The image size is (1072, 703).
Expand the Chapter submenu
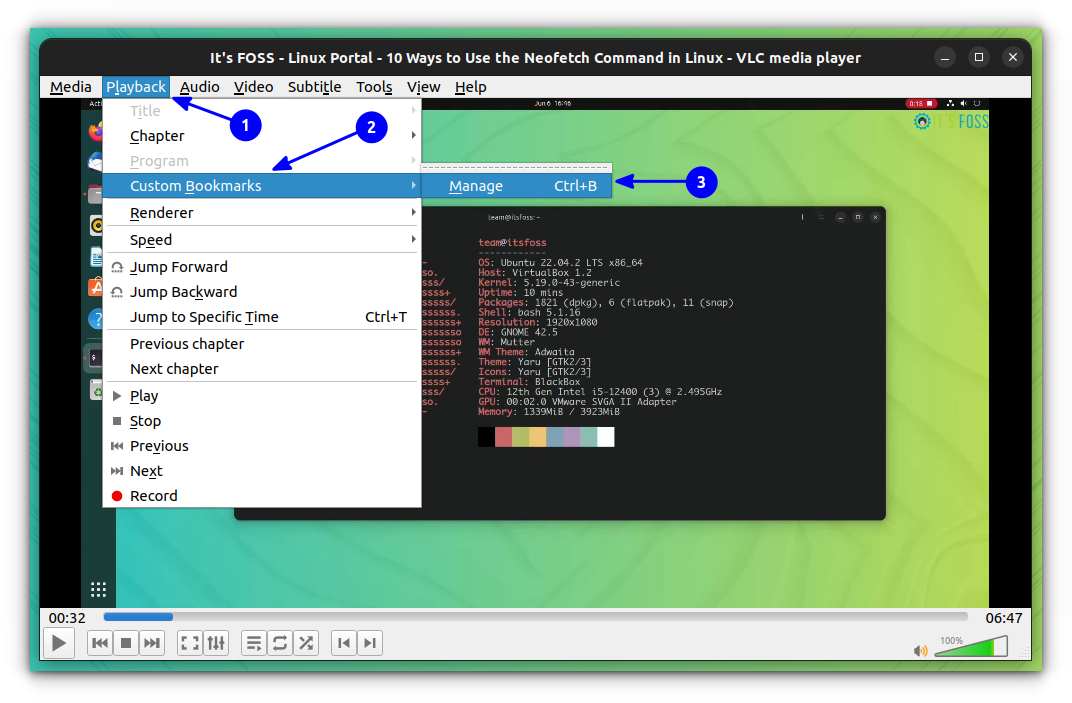pyautogui.click(x=157, y=136)
